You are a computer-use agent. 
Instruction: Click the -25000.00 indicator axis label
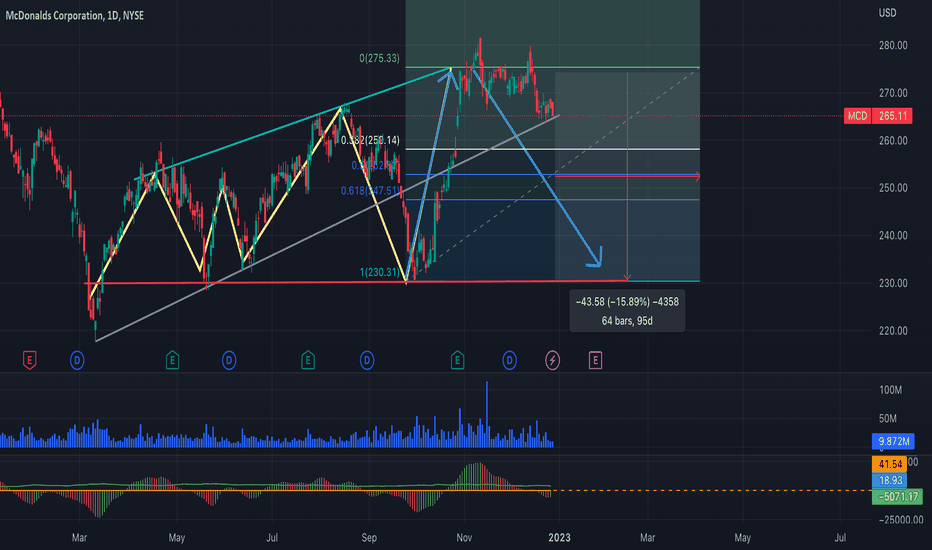(900, 520)
